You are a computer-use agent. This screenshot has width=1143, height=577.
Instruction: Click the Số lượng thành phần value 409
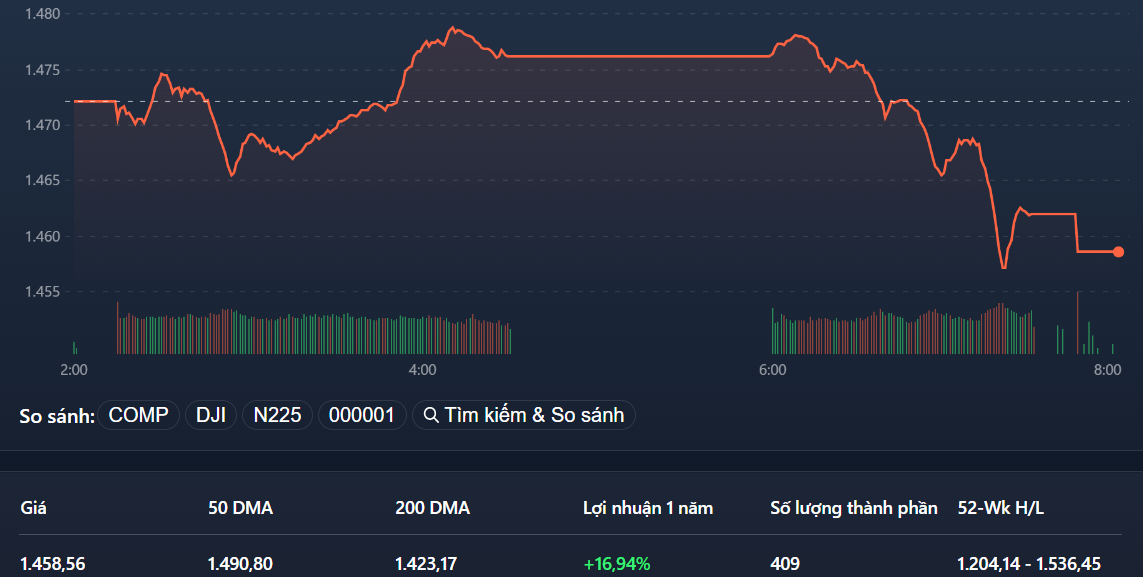point(785,564)
